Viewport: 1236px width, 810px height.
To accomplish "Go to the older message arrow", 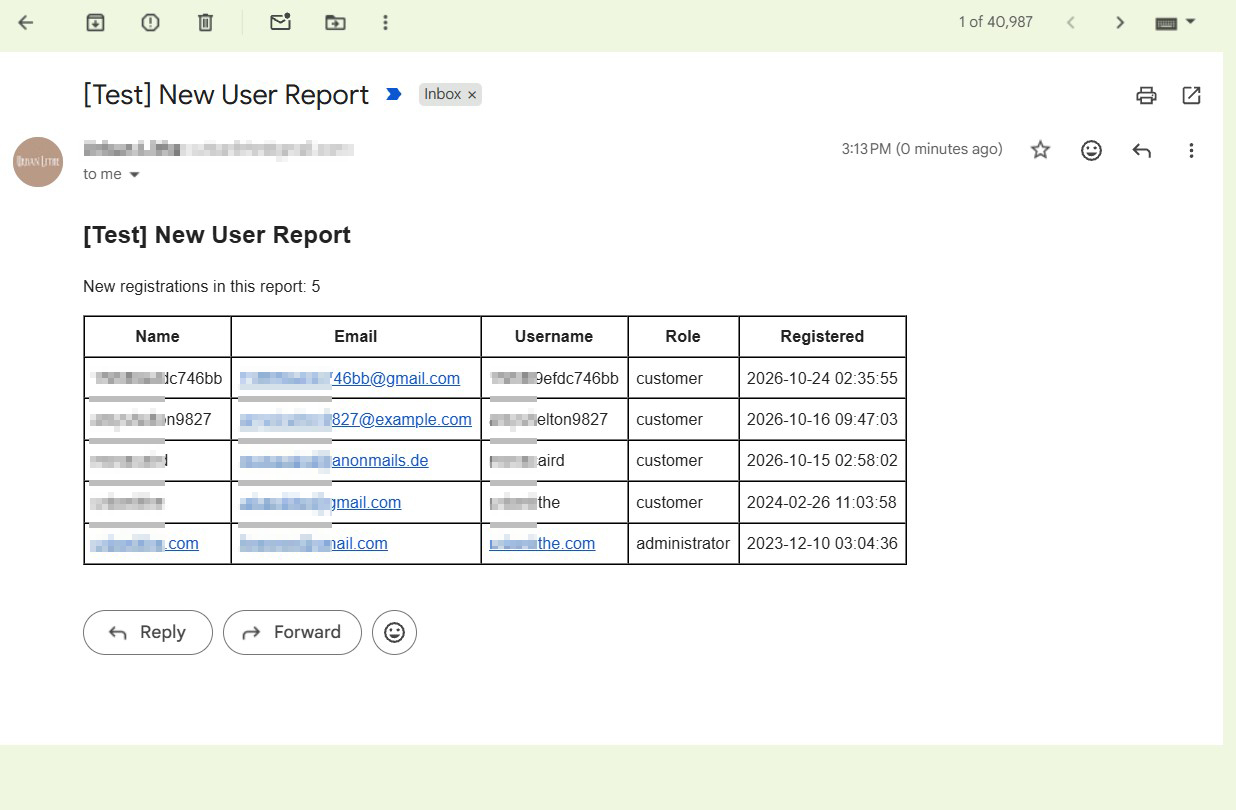I will [1120, 22].
